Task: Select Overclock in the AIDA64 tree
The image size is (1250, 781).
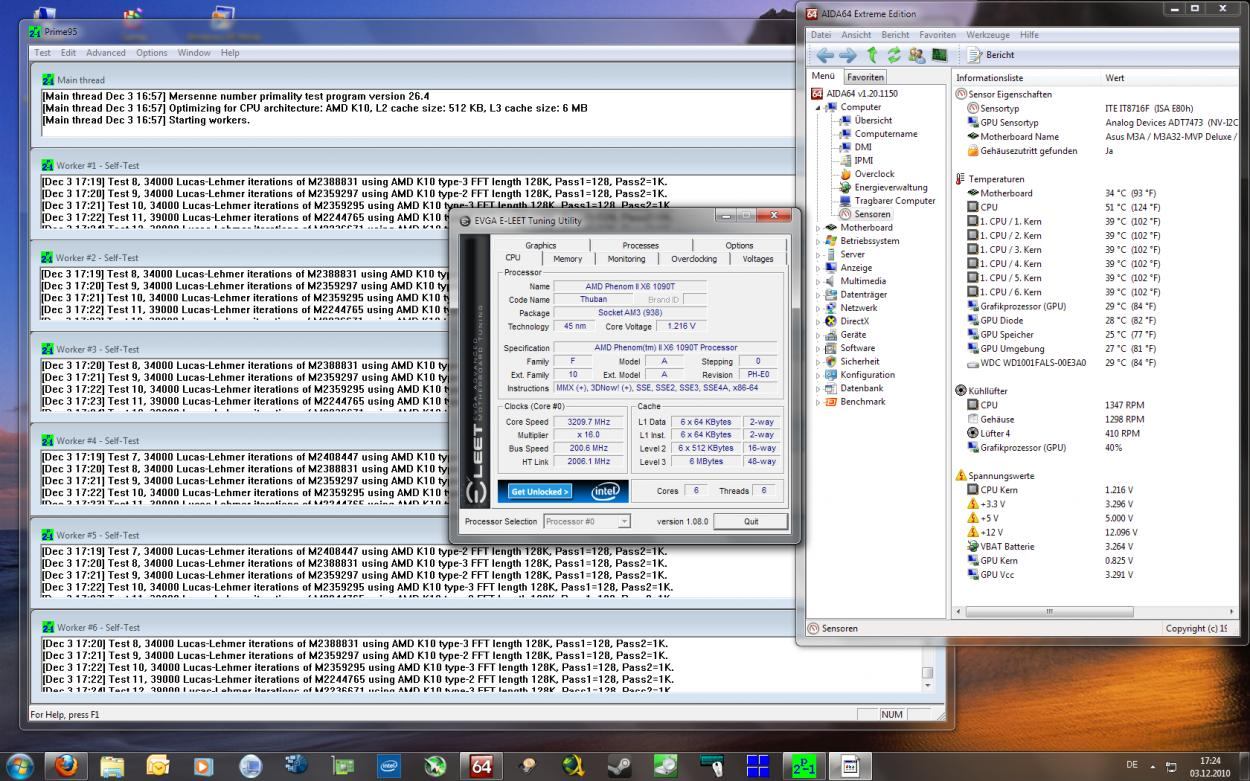Action: click(875, 174)
